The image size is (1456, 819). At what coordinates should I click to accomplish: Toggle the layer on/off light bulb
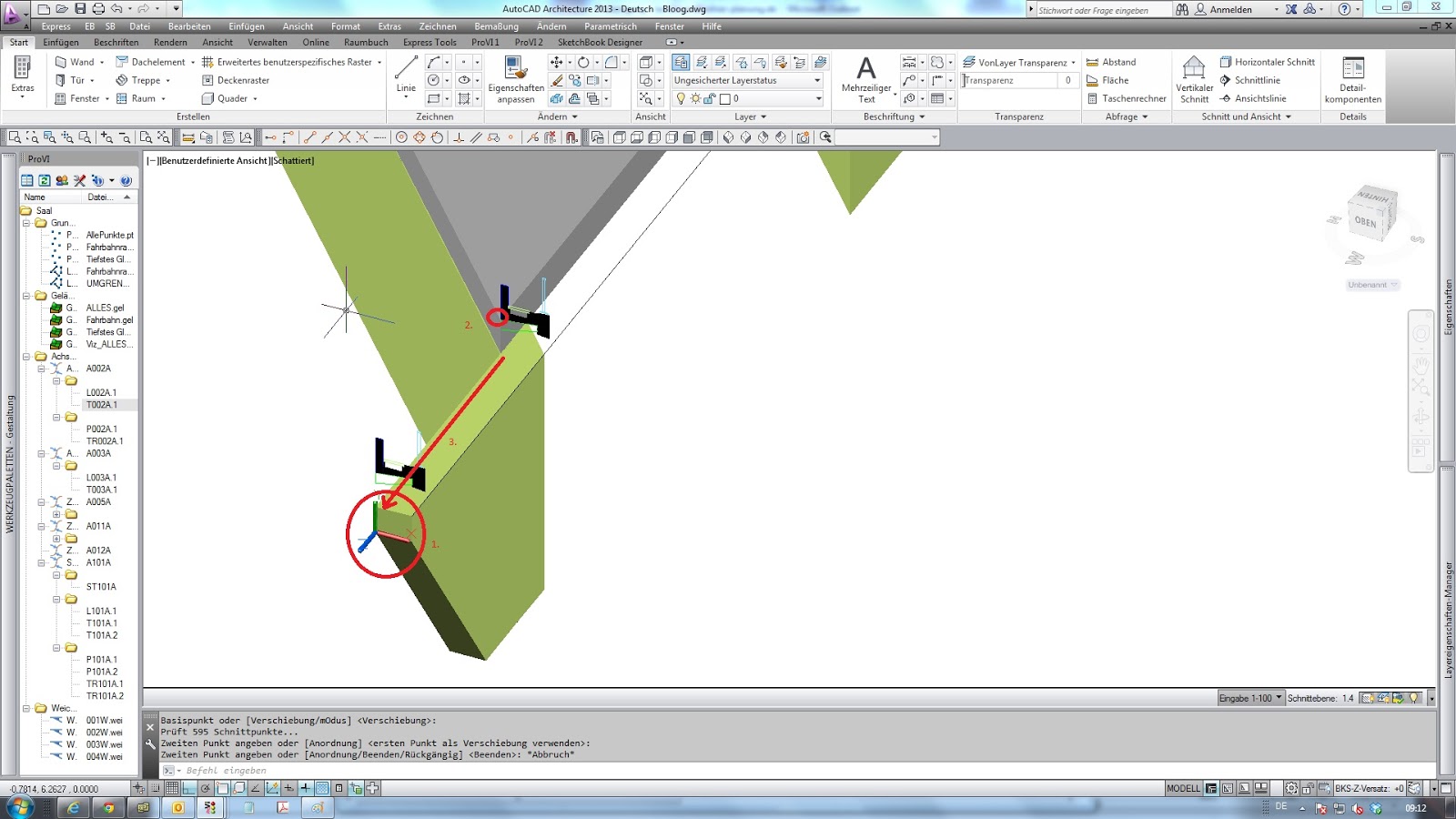click(x=681, y=98)
